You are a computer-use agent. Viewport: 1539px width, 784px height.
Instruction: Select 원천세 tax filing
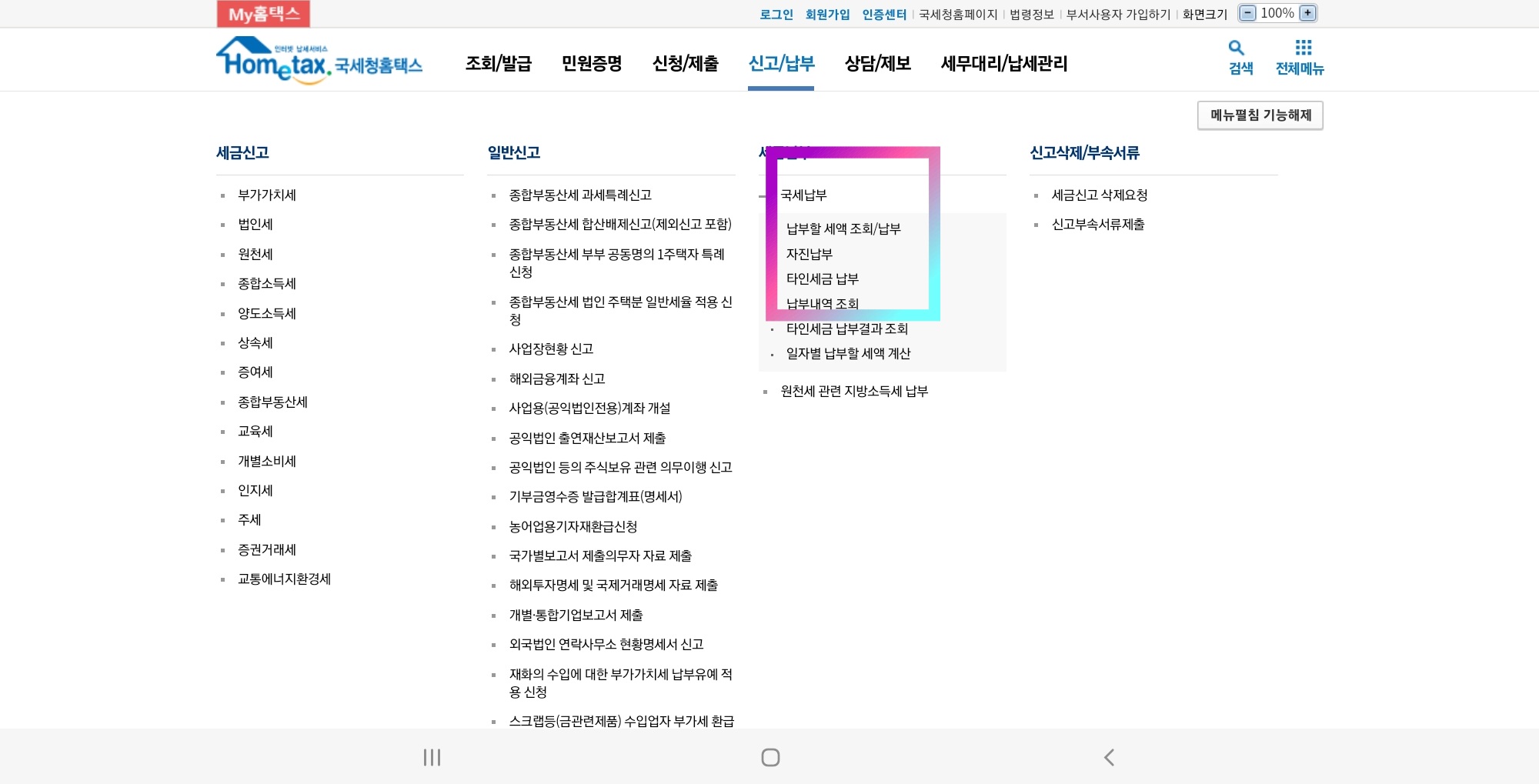coord(255,254)
